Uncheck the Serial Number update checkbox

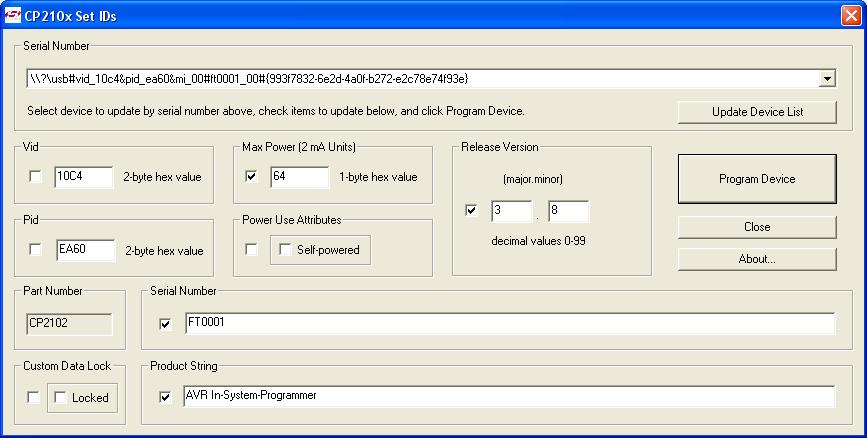pos(166,323)
